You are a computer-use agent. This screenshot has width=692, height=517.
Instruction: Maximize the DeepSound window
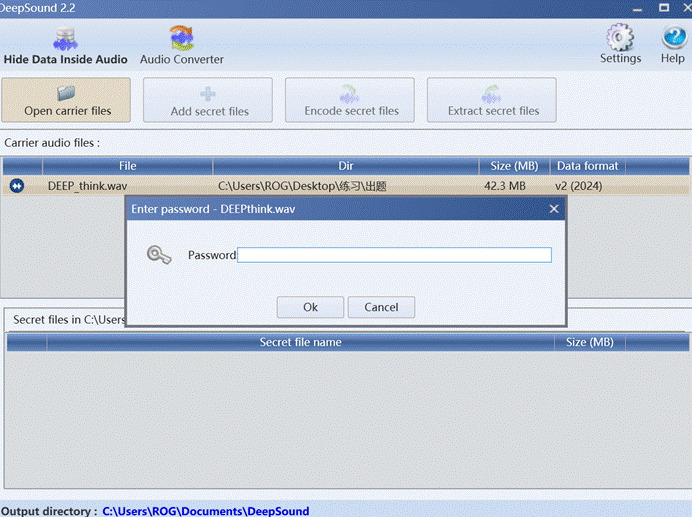click(664, 8)
